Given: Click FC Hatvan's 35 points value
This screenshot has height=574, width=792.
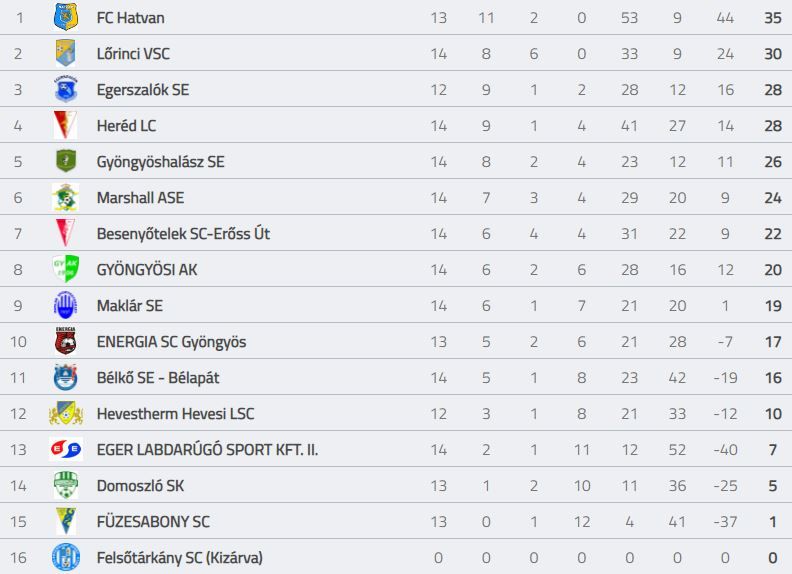Looking at the screenshot, I should pos(773,18).
